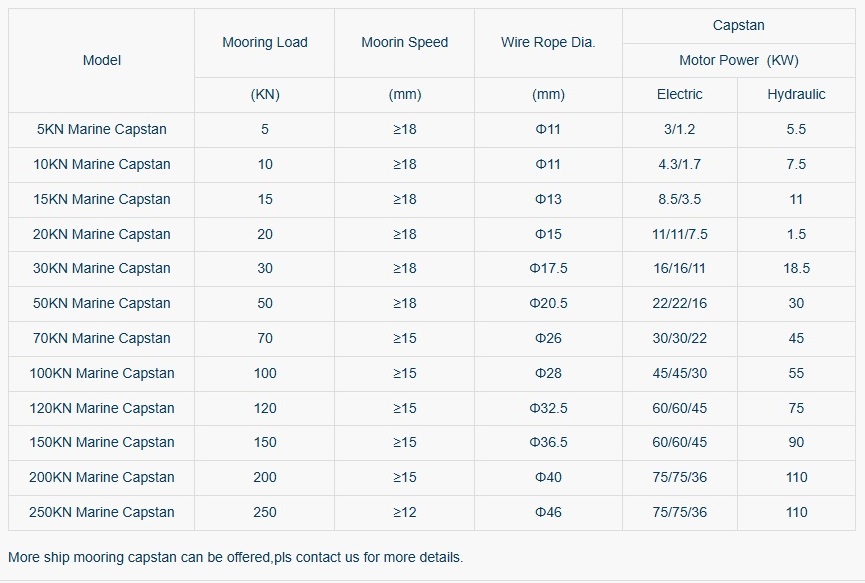Select the 5KN Marine Capstan row label

[101, 129]
